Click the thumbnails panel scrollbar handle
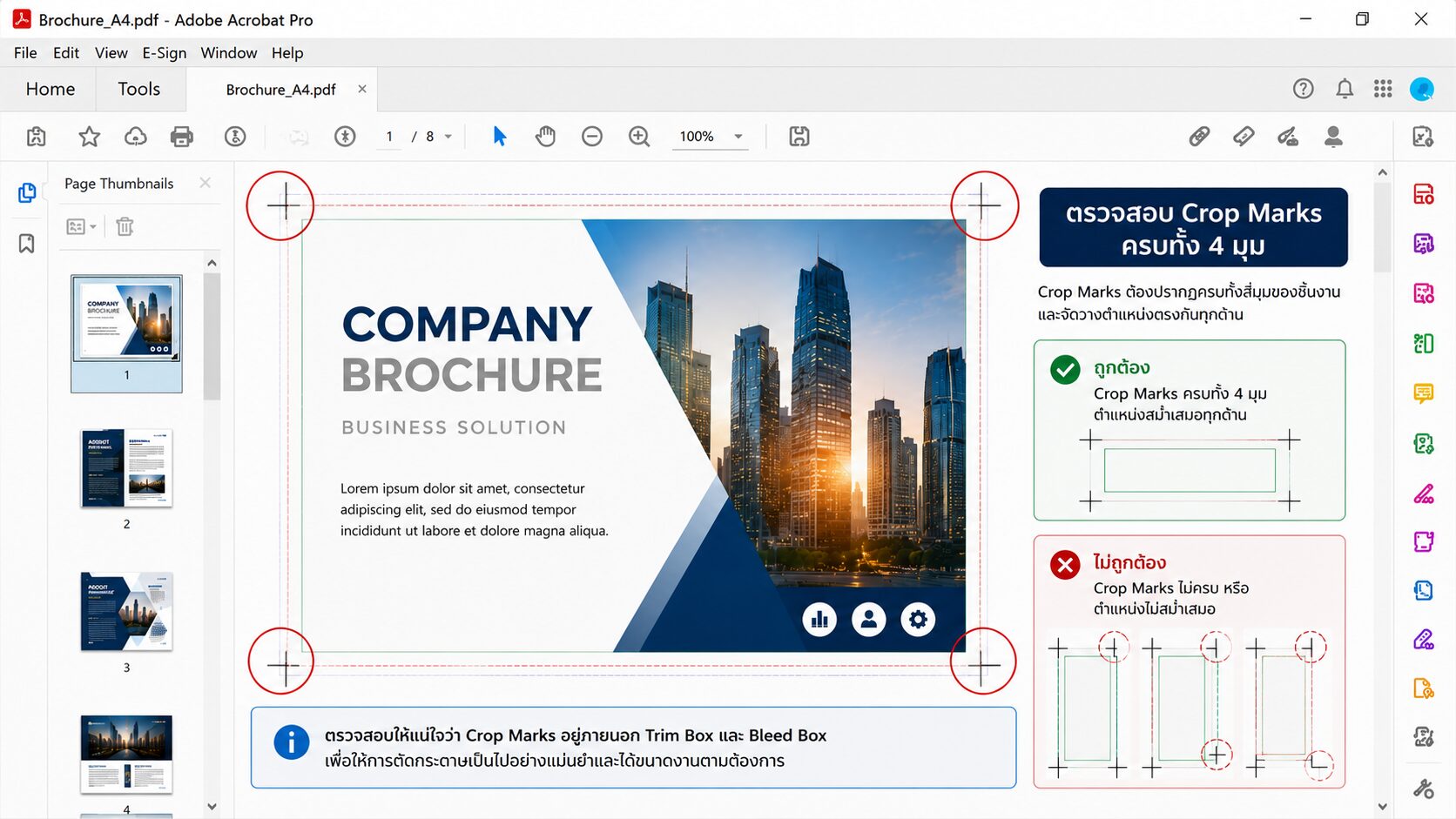Screen dimensions: 1456x819 tap(212, 336)
